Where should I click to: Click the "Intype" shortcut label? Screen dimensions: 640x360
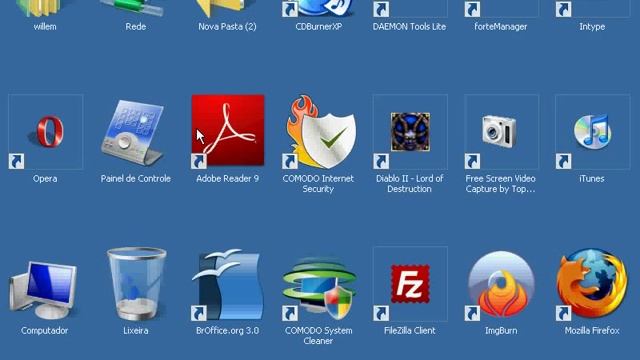[592, 27]
